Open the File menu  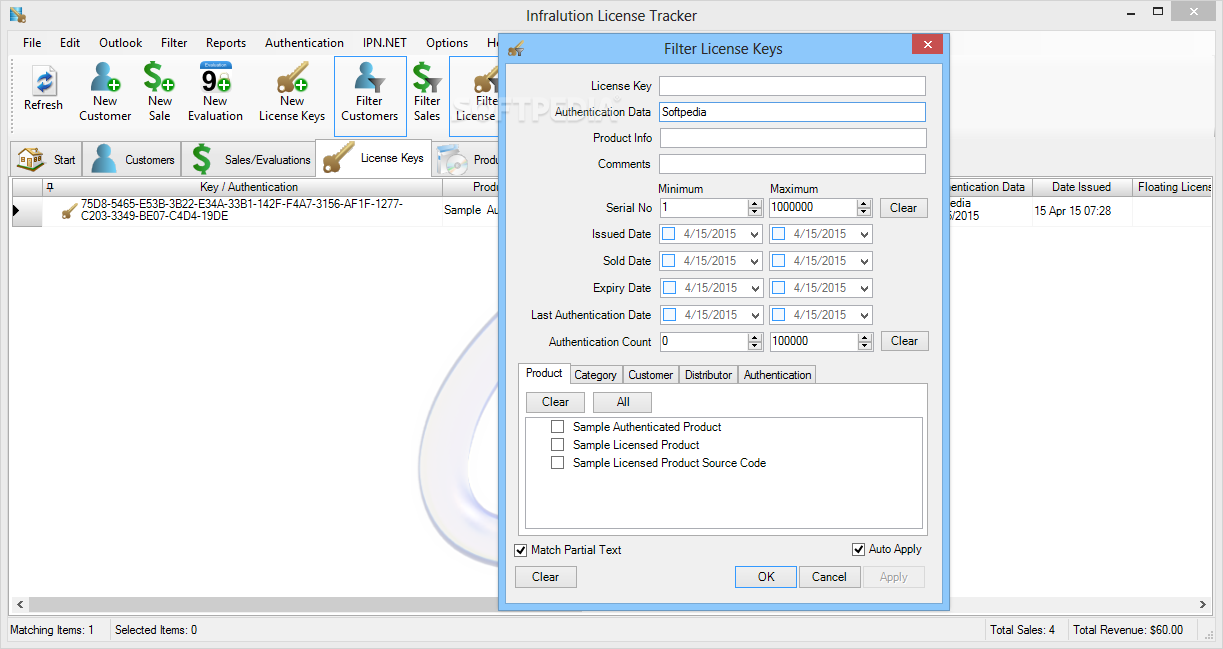point(32,43)
